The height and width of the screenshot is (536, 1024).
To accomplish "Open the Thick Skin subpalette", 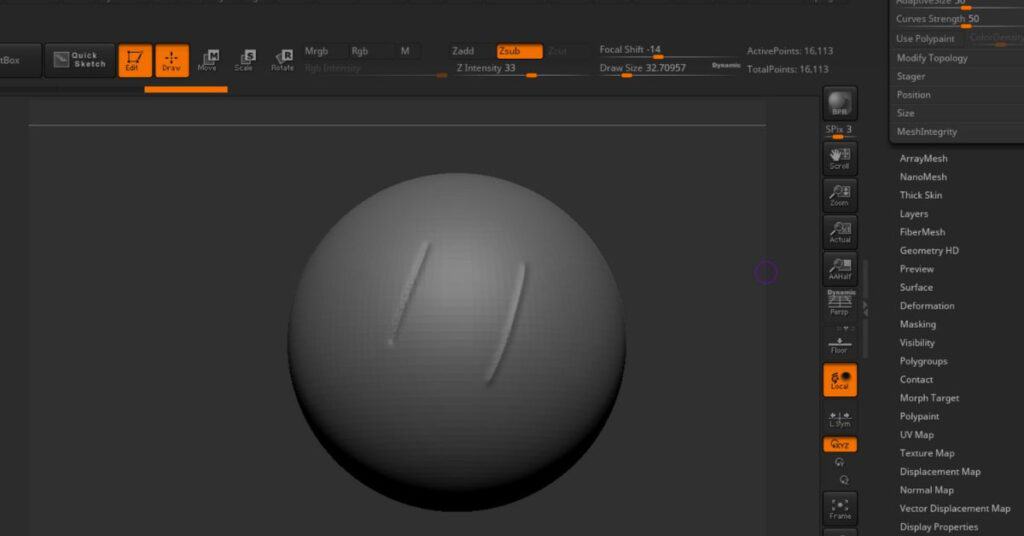I will pos(921,195).
